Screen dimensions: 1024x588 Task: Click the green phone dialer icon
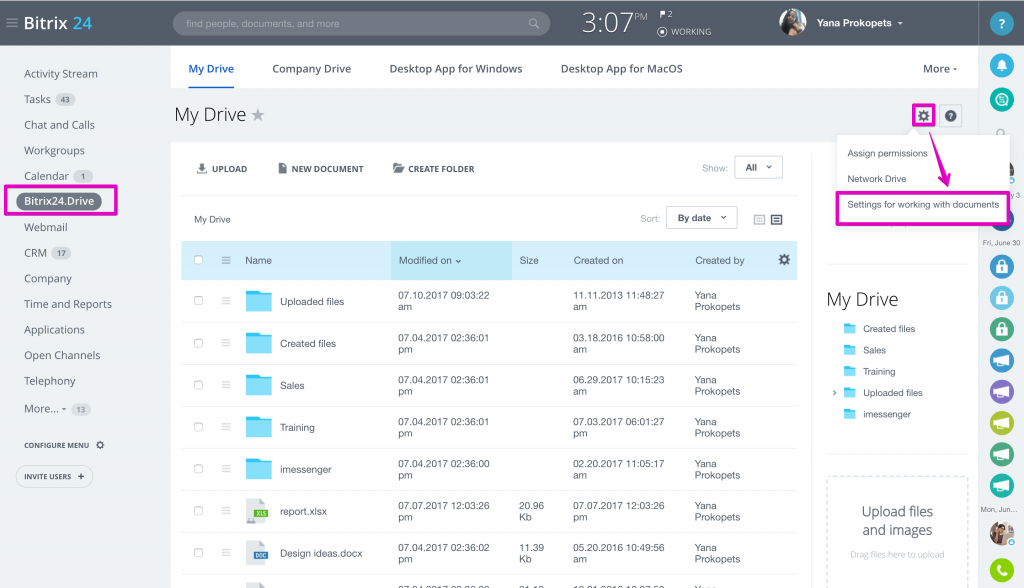1001,570
